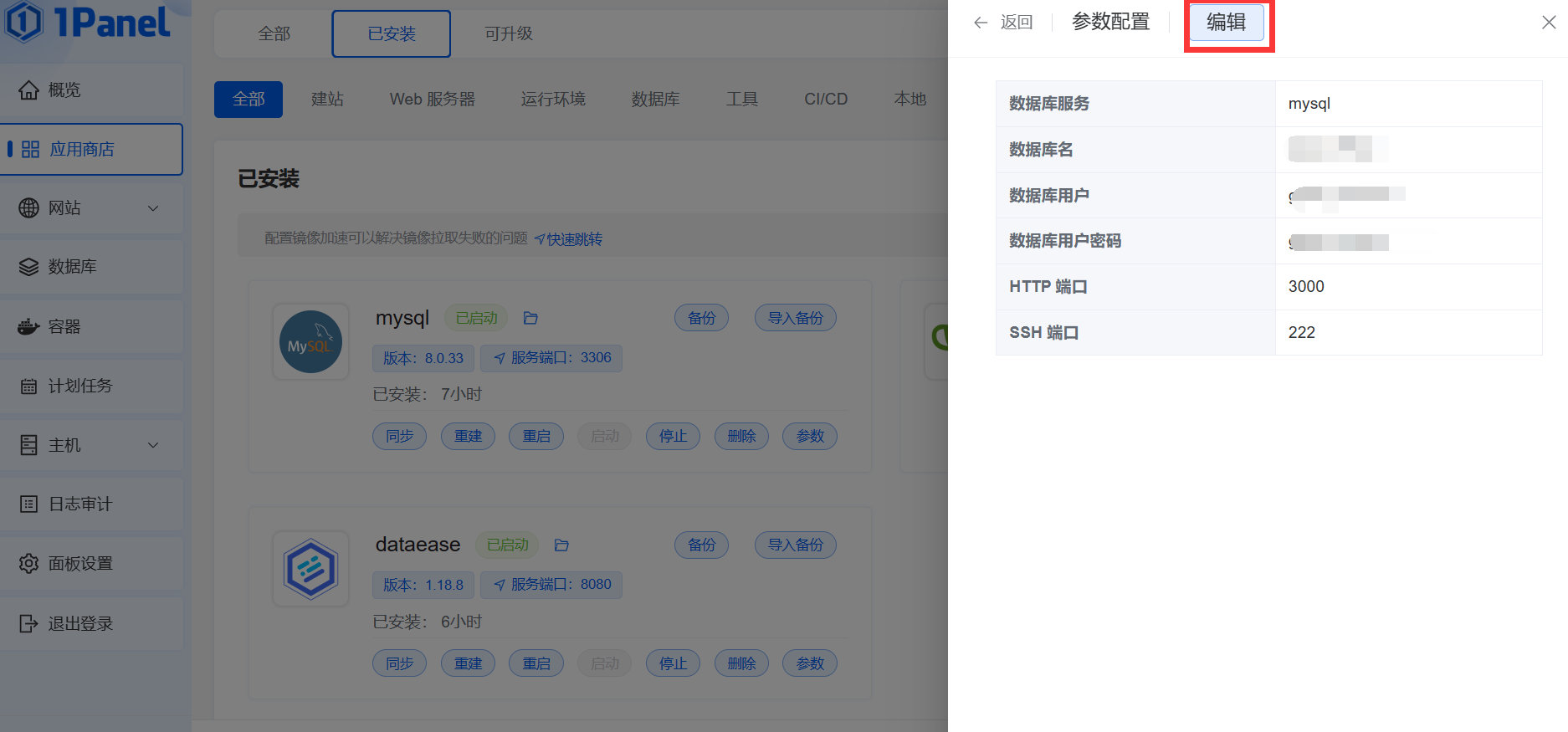Click mysql service port 3306 tag

[x=551, y=358]
